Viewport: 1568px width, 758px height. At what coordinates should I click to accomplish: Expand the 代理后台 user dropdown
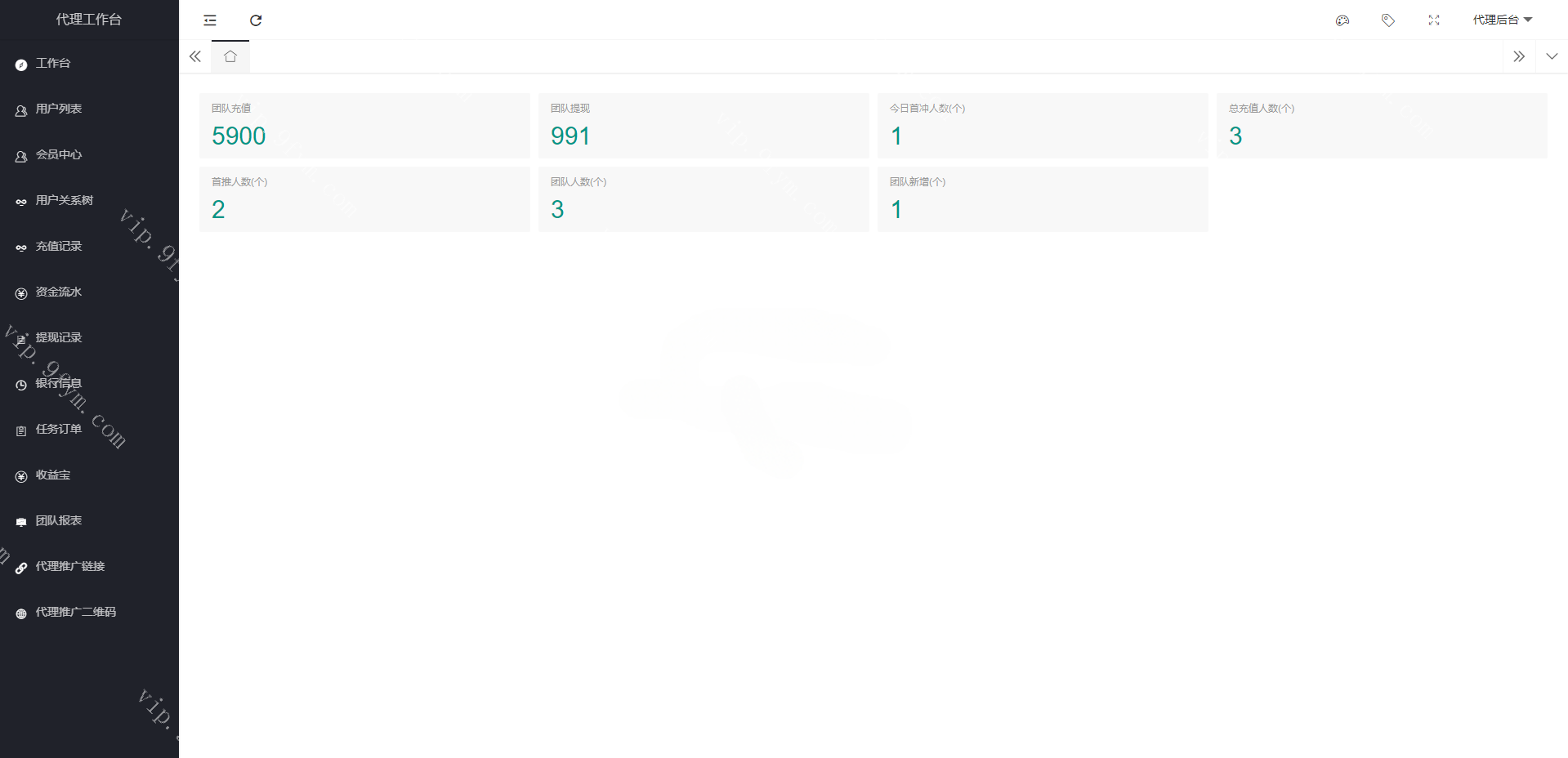[1502, 20]
